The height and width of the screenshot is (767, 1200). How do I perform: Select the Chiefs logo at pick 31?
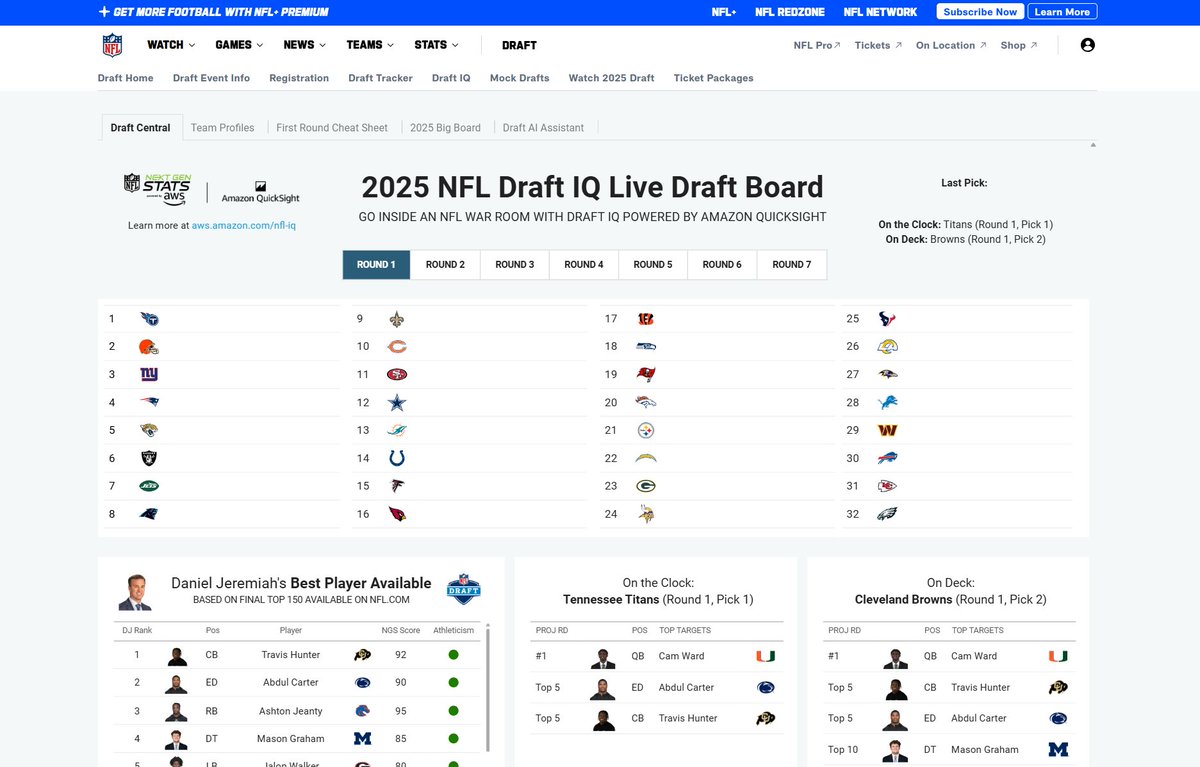pos(887,486)
